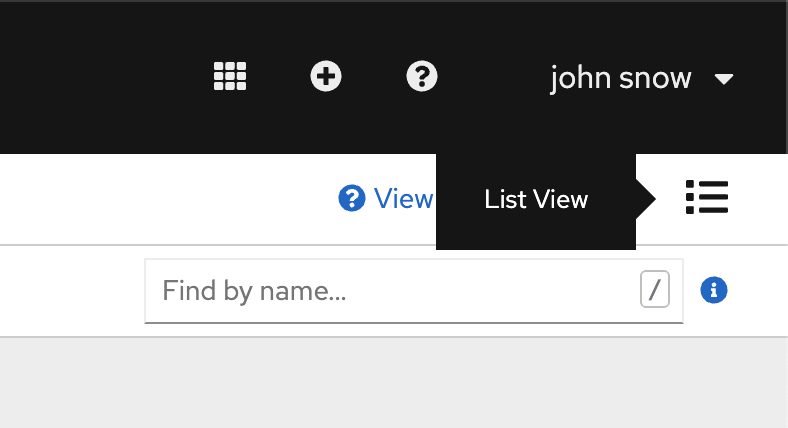This screenshot has width=788, height=428.
Task: Click the white toolbar area left of View
Action: point(166,199)
